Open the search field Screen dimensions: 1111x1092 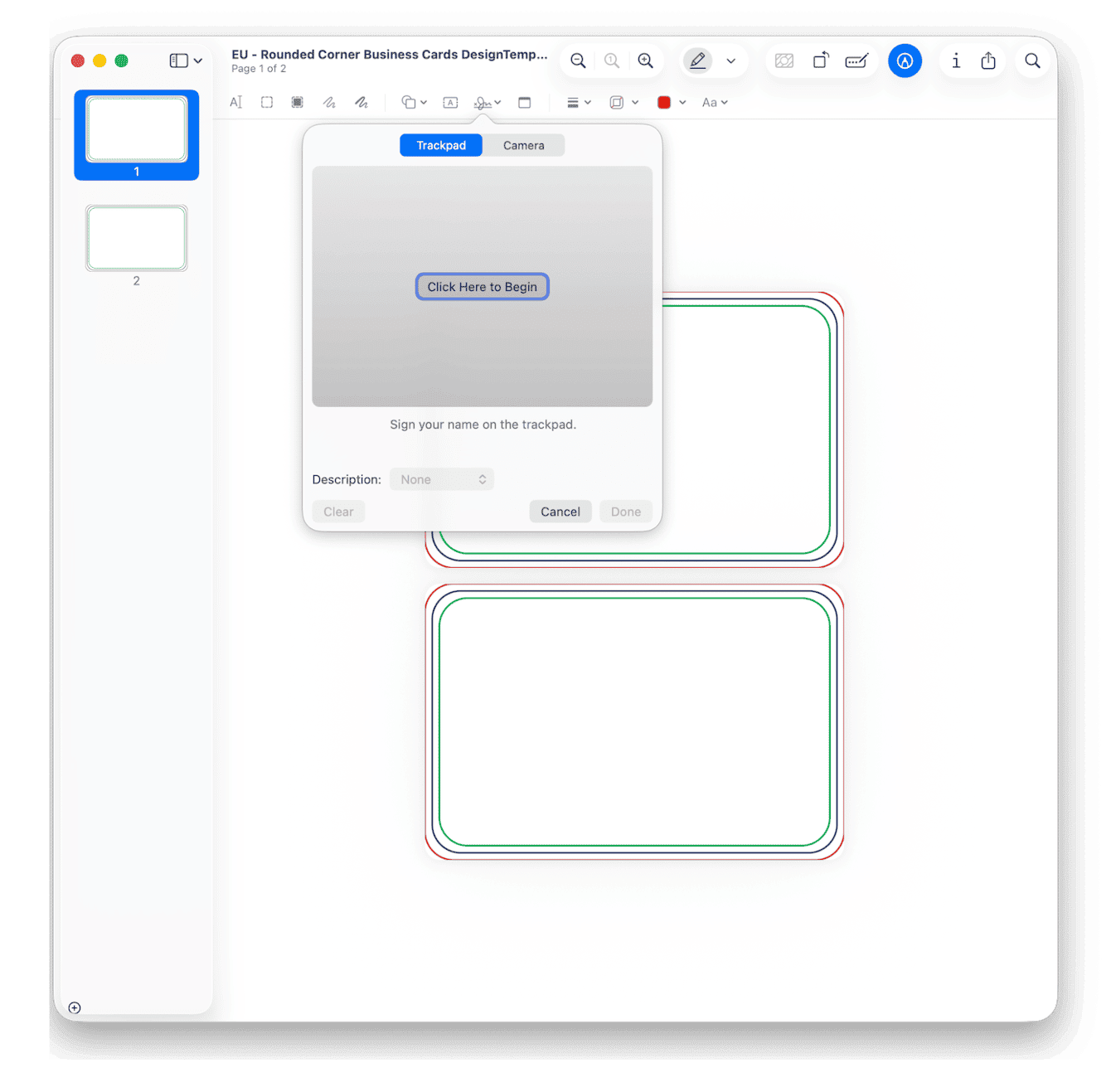pos(1033,61)
